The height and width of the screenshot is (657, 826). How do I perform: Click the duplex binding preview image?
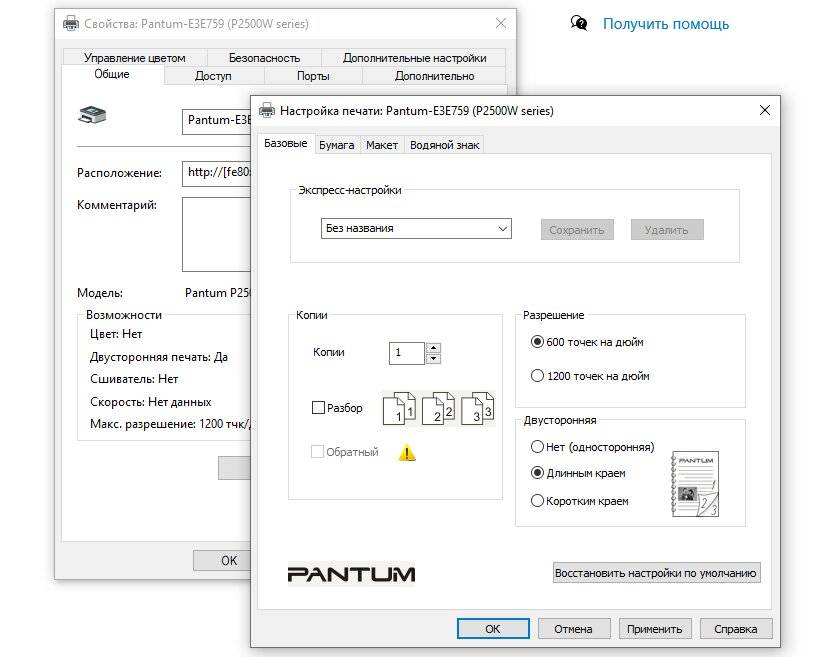(695, 484)
